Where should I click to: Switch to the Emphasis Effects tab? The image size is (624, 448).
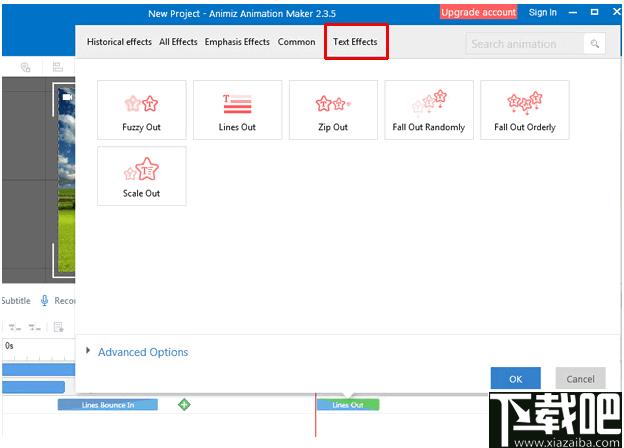pos(237,42)
